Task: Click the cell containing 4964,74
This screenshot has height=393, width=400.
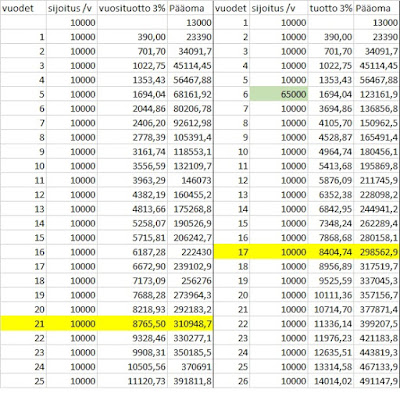Action: [331, 152]
